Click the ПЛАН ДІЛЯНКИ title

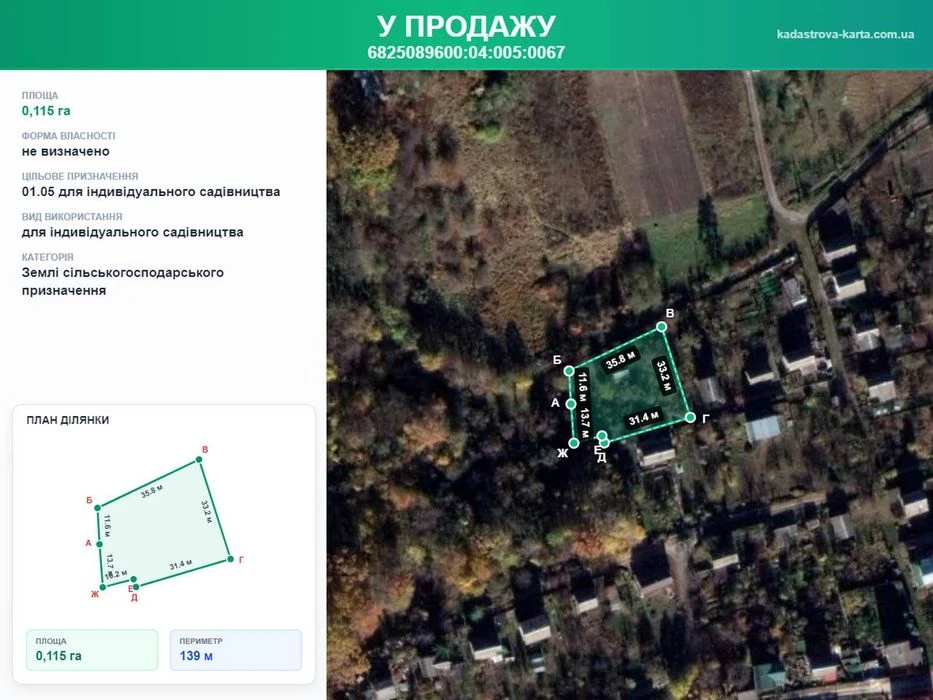67,420
